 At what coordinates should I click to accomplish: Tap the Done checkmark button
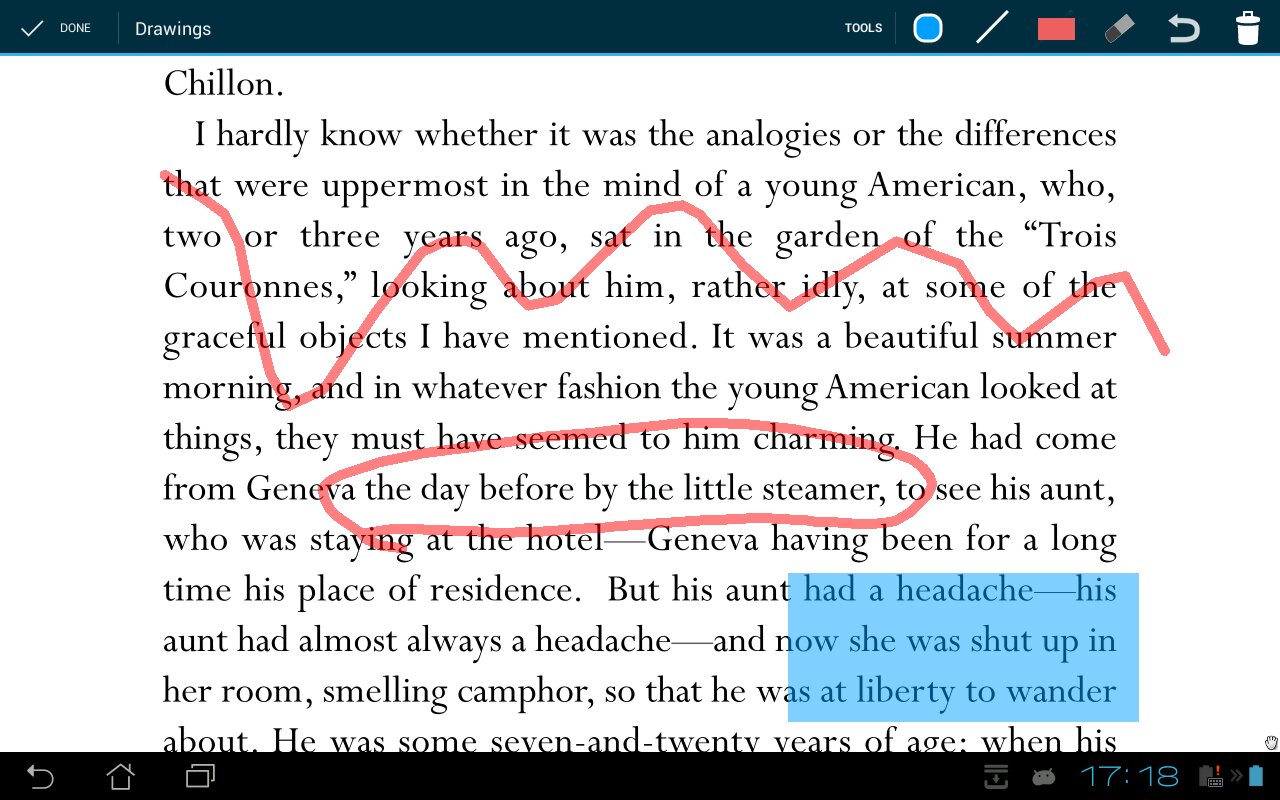pyautogui.click(x=56, y=28)
